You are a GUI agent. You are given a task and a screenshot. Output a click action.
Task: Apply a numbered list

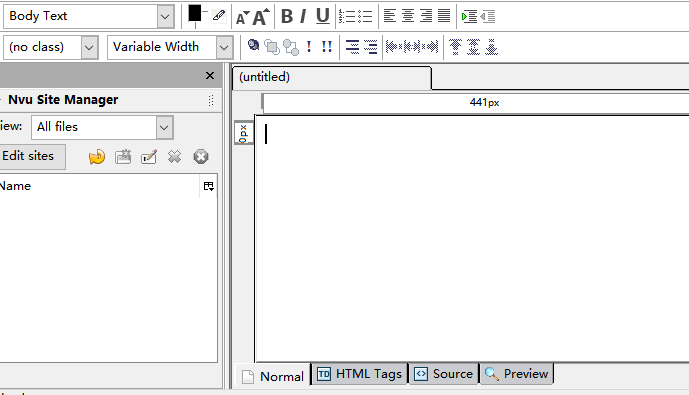347,16
